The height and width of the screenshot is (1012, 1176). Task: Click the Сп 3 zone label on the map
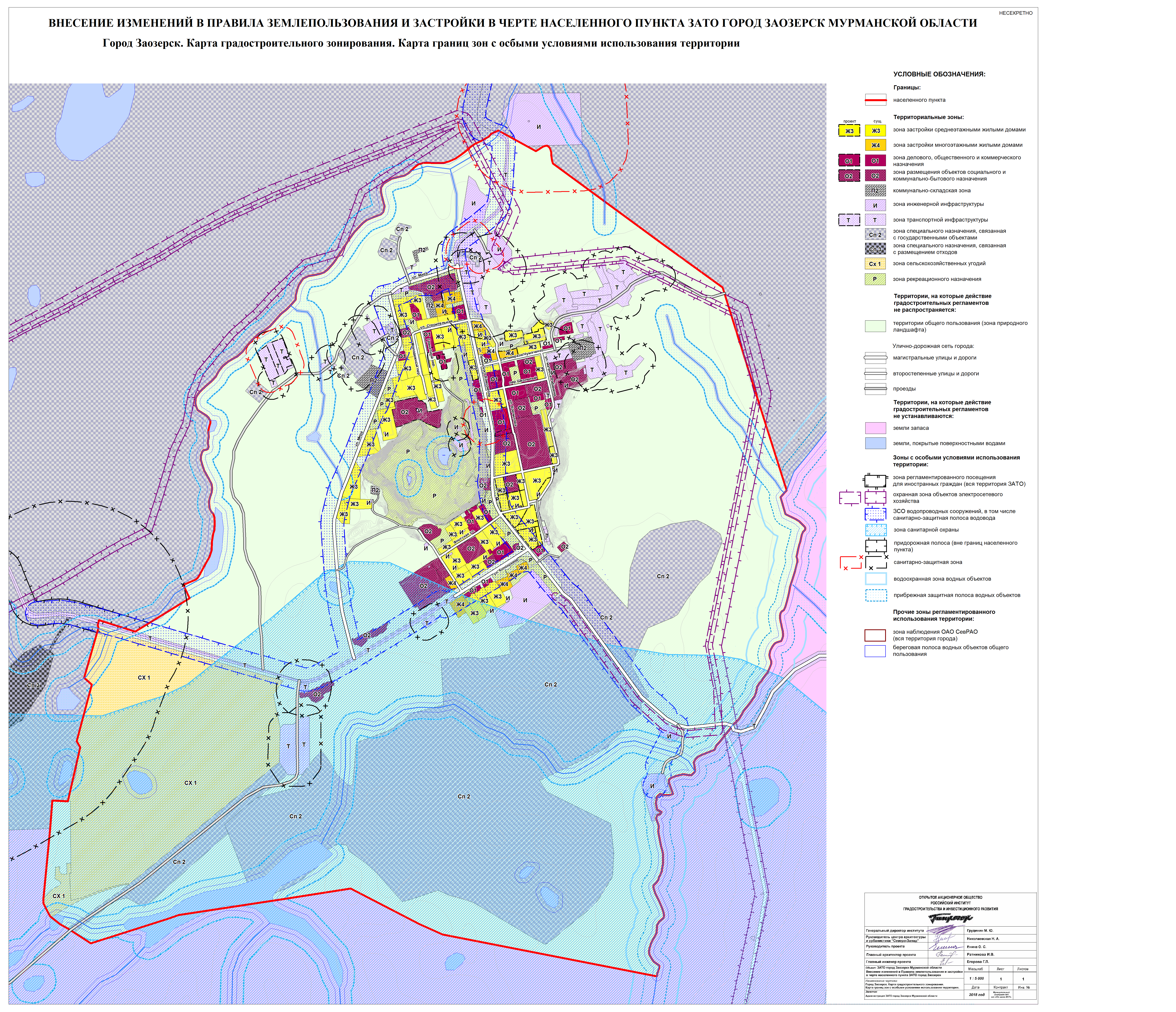pos(34,685)
